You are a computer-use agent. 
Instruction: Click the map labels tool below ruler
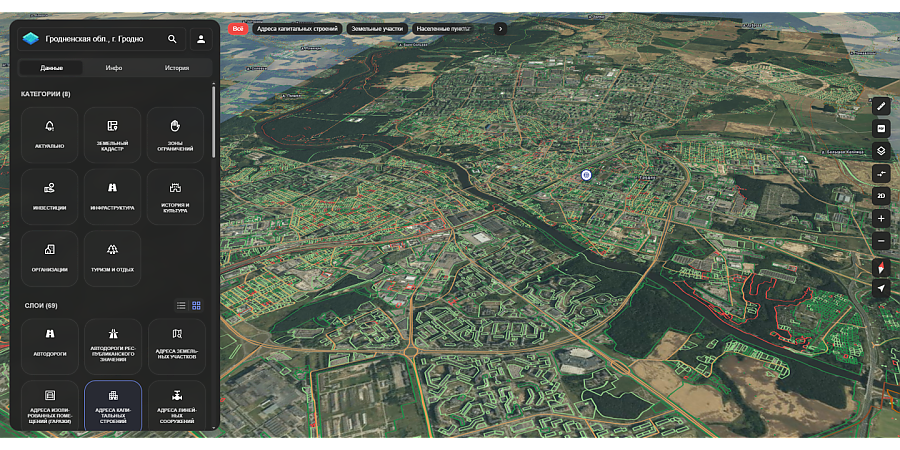pyautogui.click(x=881, y=129)
